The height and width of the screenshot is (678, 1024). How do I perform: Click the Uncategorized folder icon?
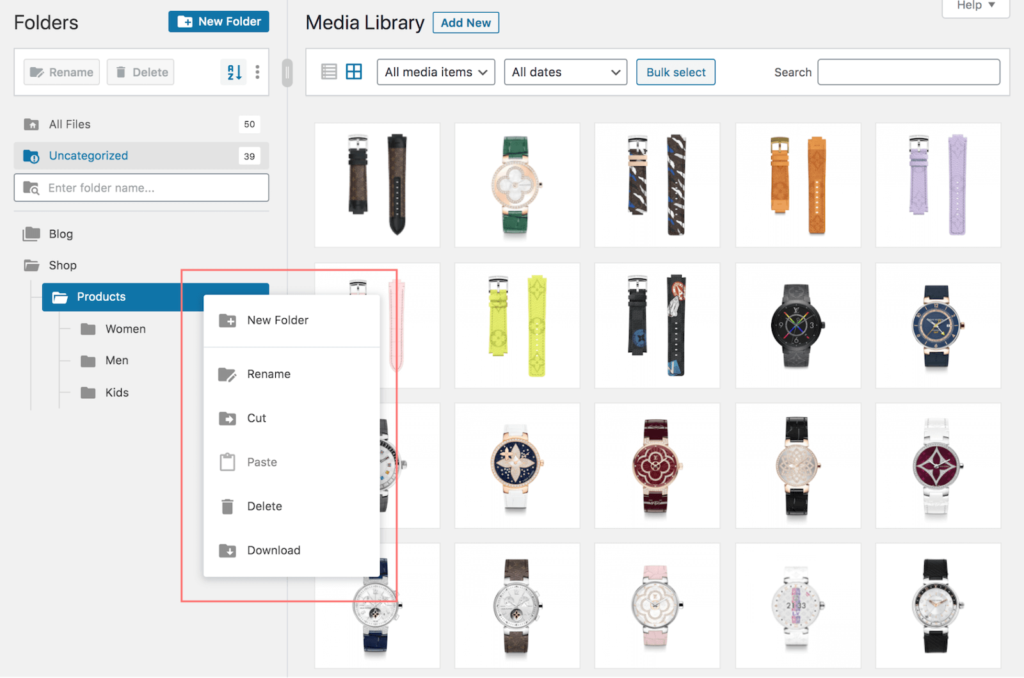pyautogui.click(x=31, y=156)
